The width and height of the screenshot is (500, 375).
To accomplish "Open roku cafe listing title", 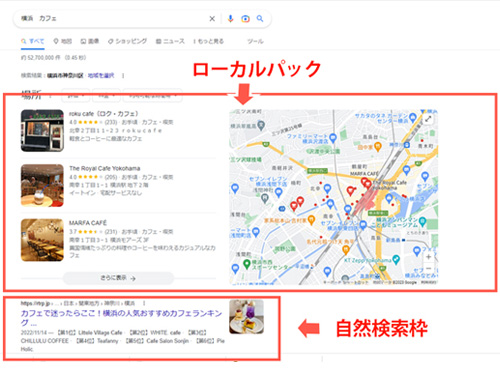I will [103, 114].
